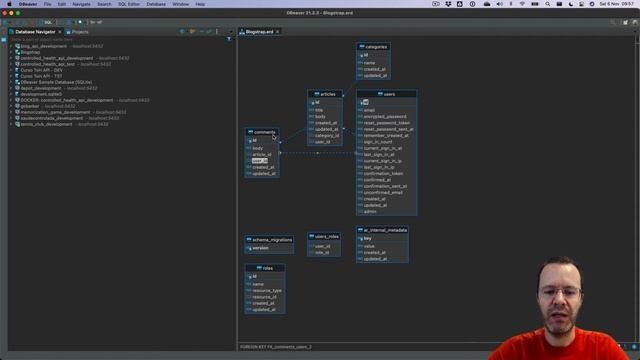The image size is (640, 360).
Task: Expand DBeaver Sample Database (SQLite)
Action: 11,82
